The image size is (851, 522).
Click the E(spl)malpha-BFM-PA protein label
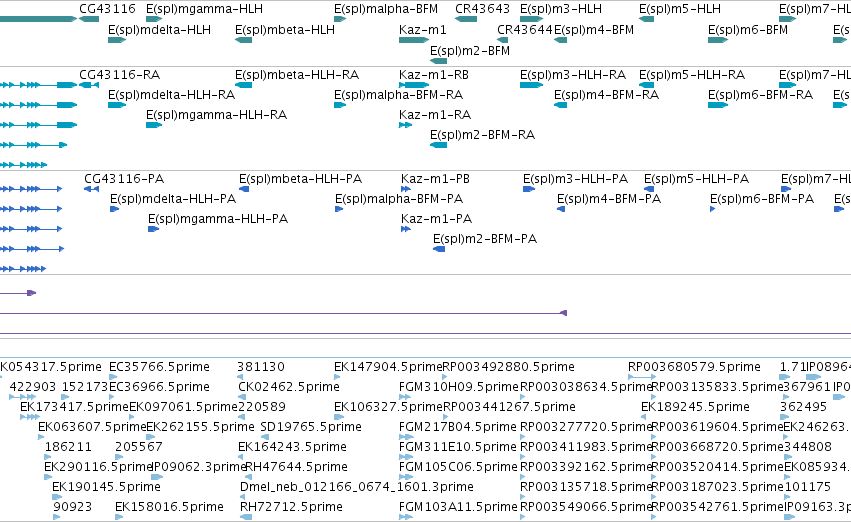(399, 199)
